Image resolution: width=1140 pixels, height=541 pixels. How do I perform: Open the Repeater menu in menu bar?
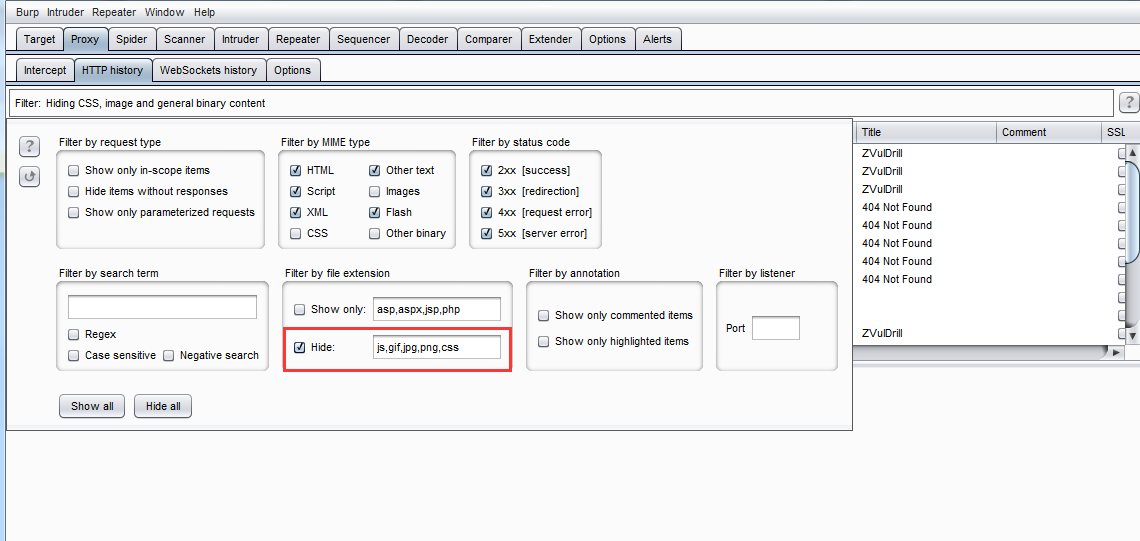pos(114,12)
